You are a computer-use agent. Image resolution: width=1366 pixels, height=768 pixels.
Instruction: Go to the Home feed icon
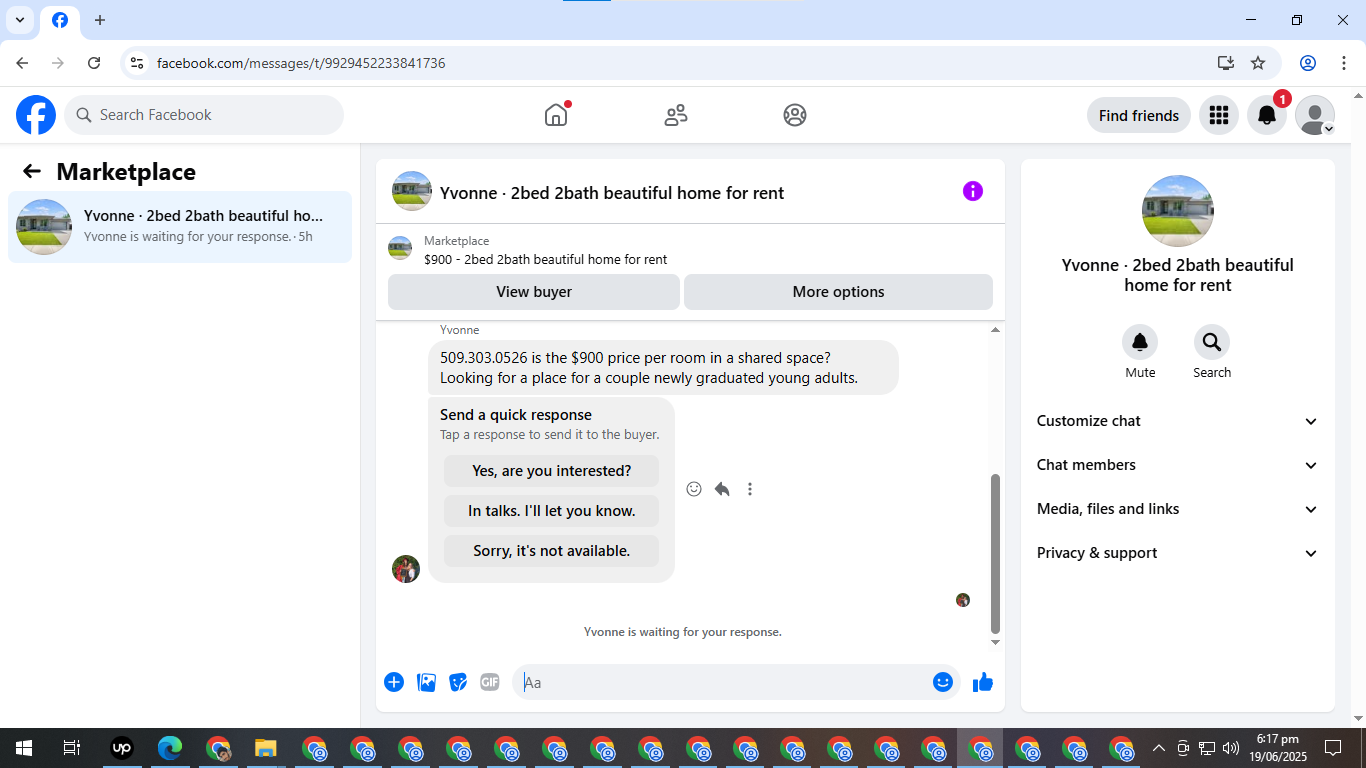(x=556, y=115)
